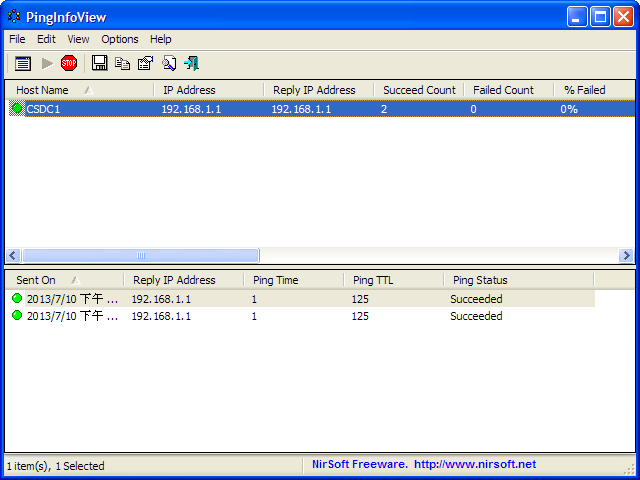Sort by the Succeed Count column header
Image resolution: width=640 pixels, height=480 pixels.
(419, 90)
